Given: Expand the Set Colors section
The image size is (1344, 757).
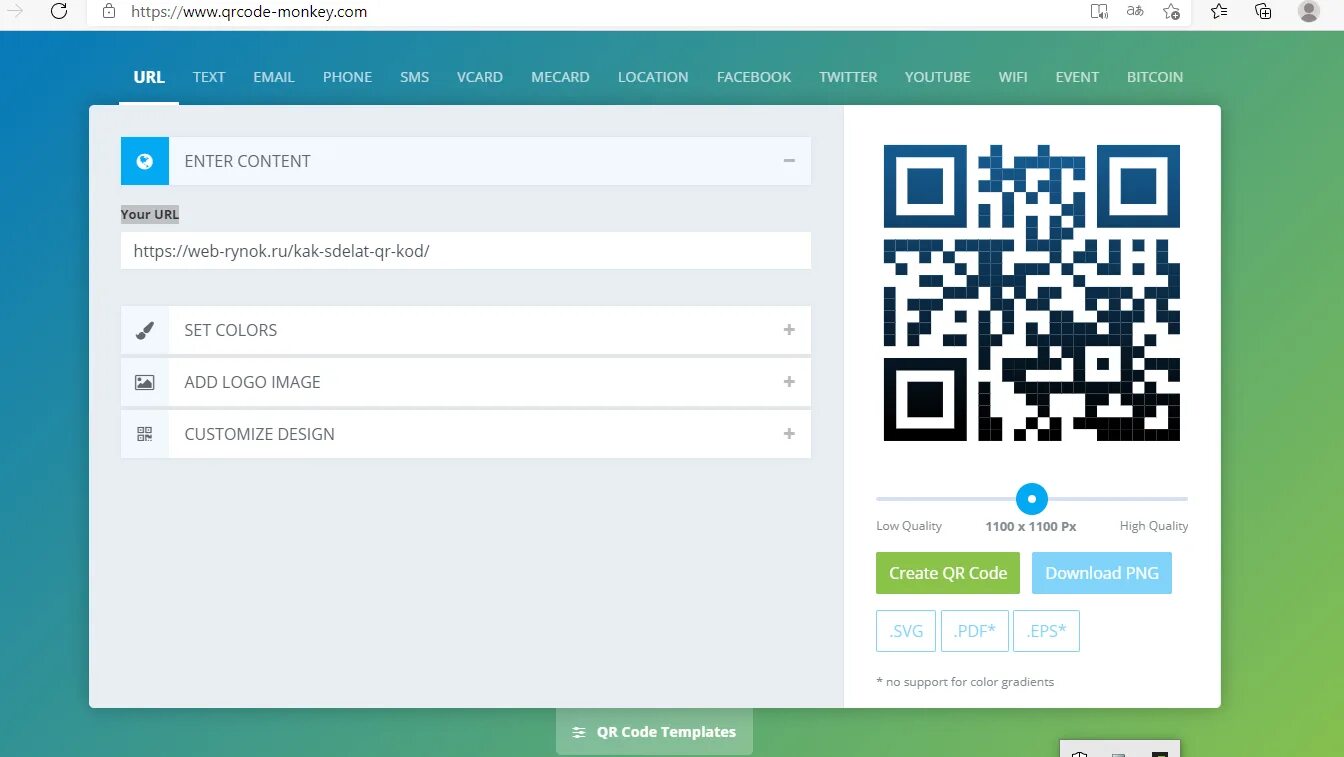Looking at the screenshot, I should pyautogui.click(x=789, y=329).
